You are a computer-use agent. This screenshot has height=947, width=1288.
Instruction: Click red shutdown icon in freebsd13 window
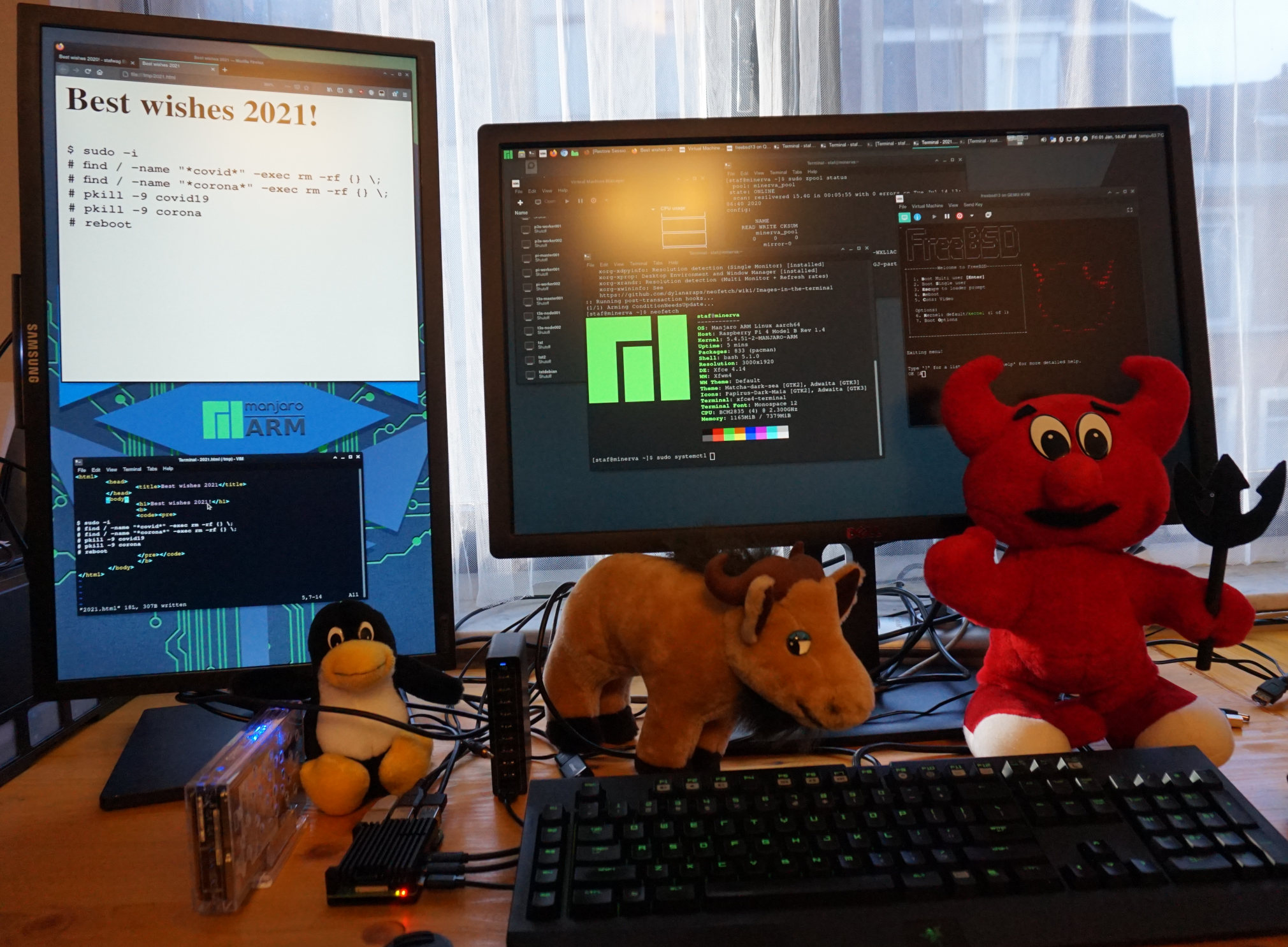click(x=959, y=217)
